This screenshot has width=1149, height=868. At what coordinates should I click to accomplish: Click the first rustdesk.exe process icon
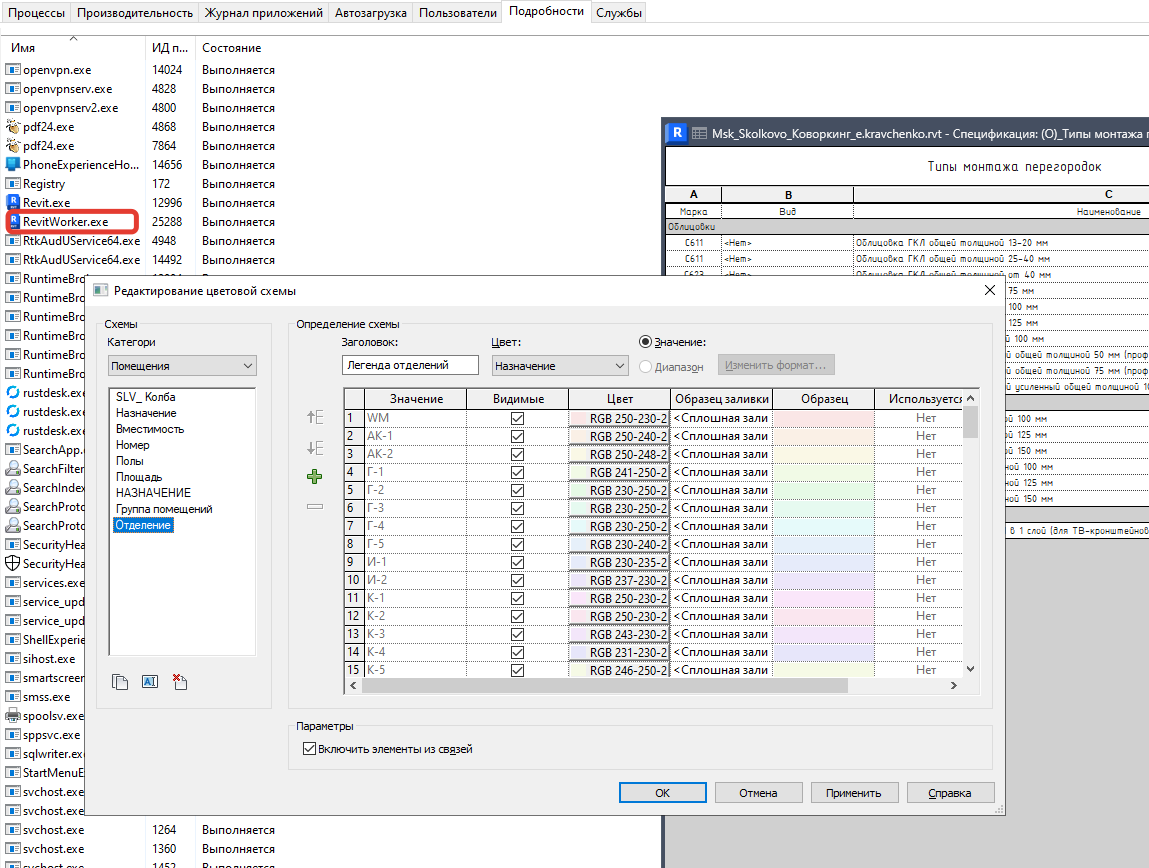[x=12, y=392]
